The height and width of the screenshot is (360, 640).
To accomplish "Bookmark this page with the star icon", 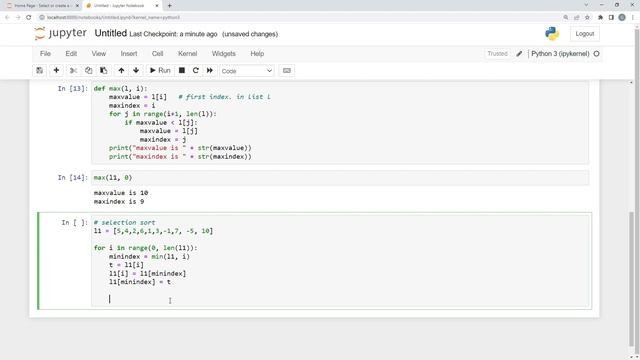I will [x=587, y=18].
